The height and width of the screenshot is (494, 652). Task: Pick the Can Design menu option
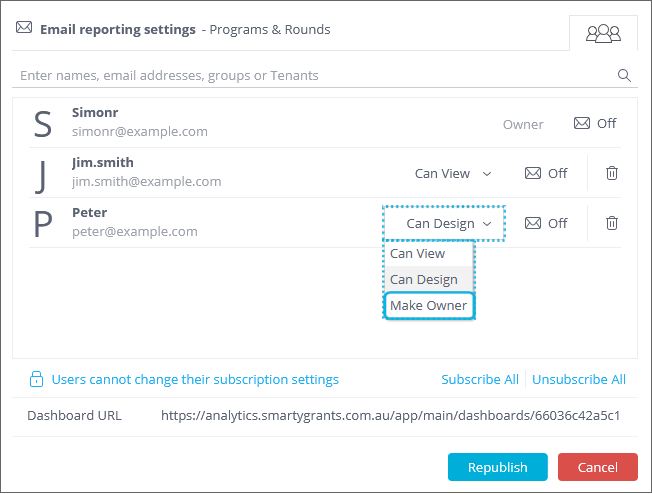pyautogui.click(x=424, y=280)
